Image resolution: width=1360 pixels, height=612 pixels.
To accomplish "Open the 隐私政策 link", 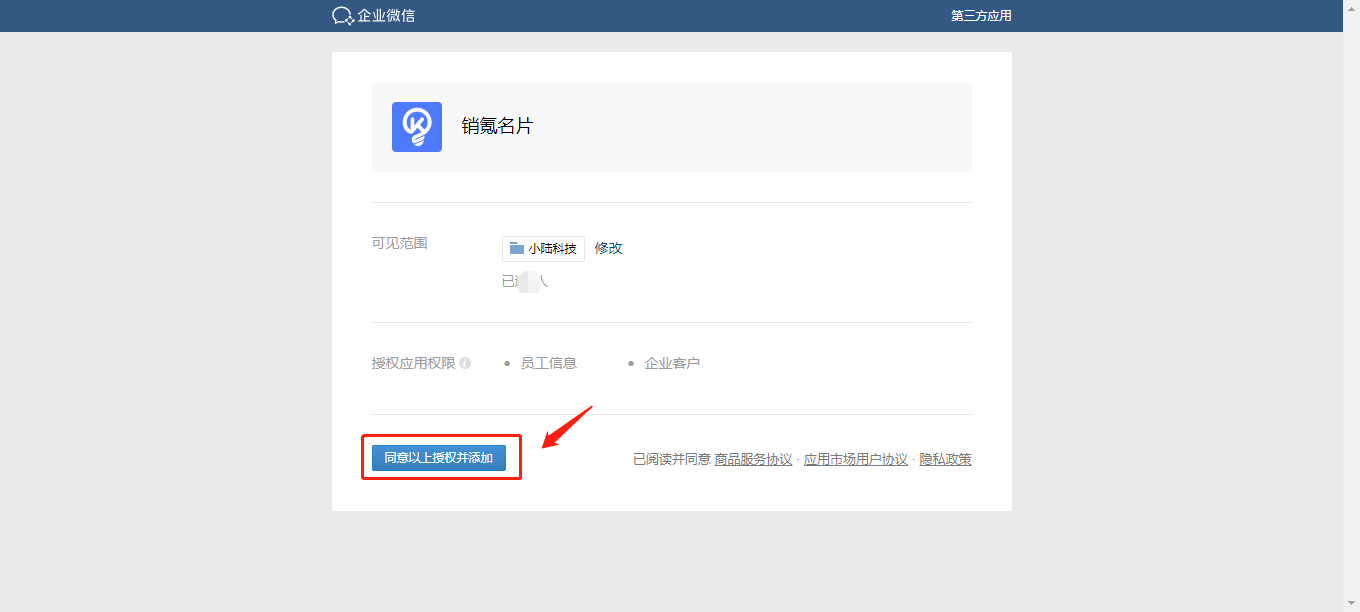I will pyautogui.click(x=946, y=459).
